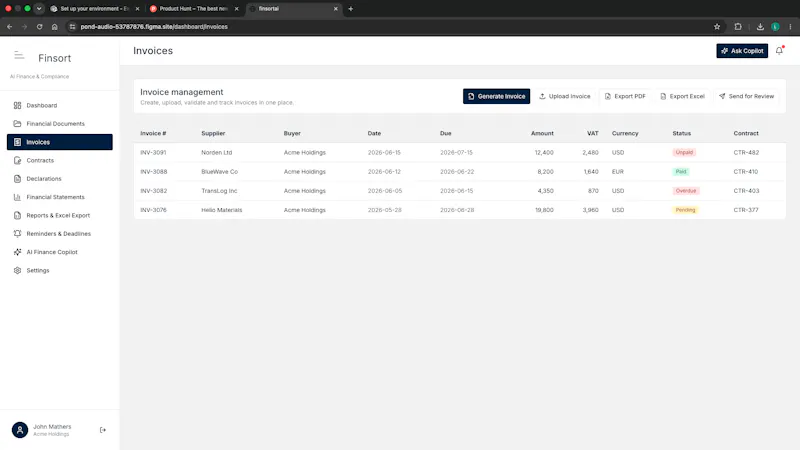Click the Paid status badge
The width and height of the screenshot is (800, 450).
pyautogui.click(x=681, y=172)
